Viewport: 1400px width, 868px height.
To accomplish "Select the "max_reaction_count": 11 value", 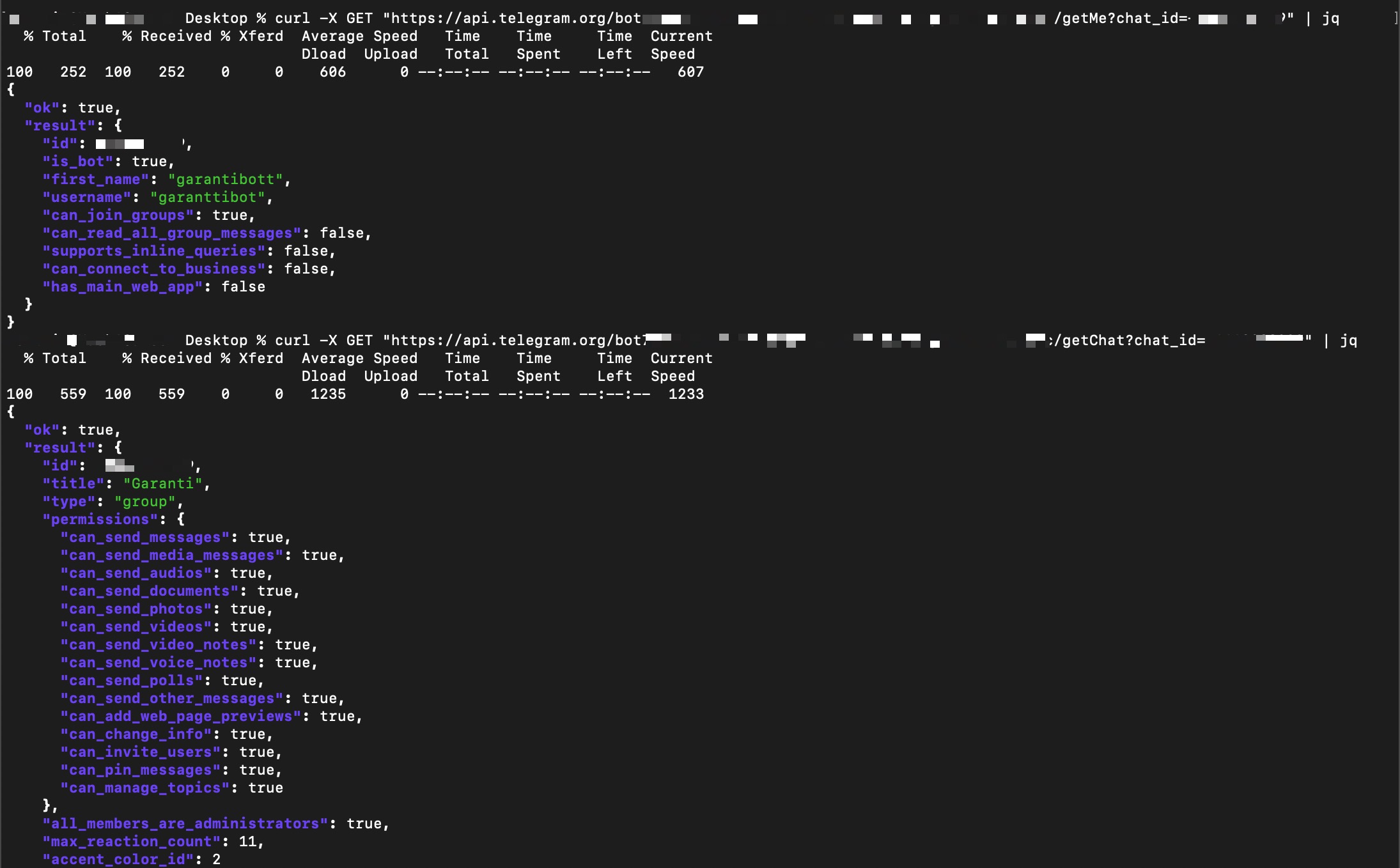I will [249, 842].
